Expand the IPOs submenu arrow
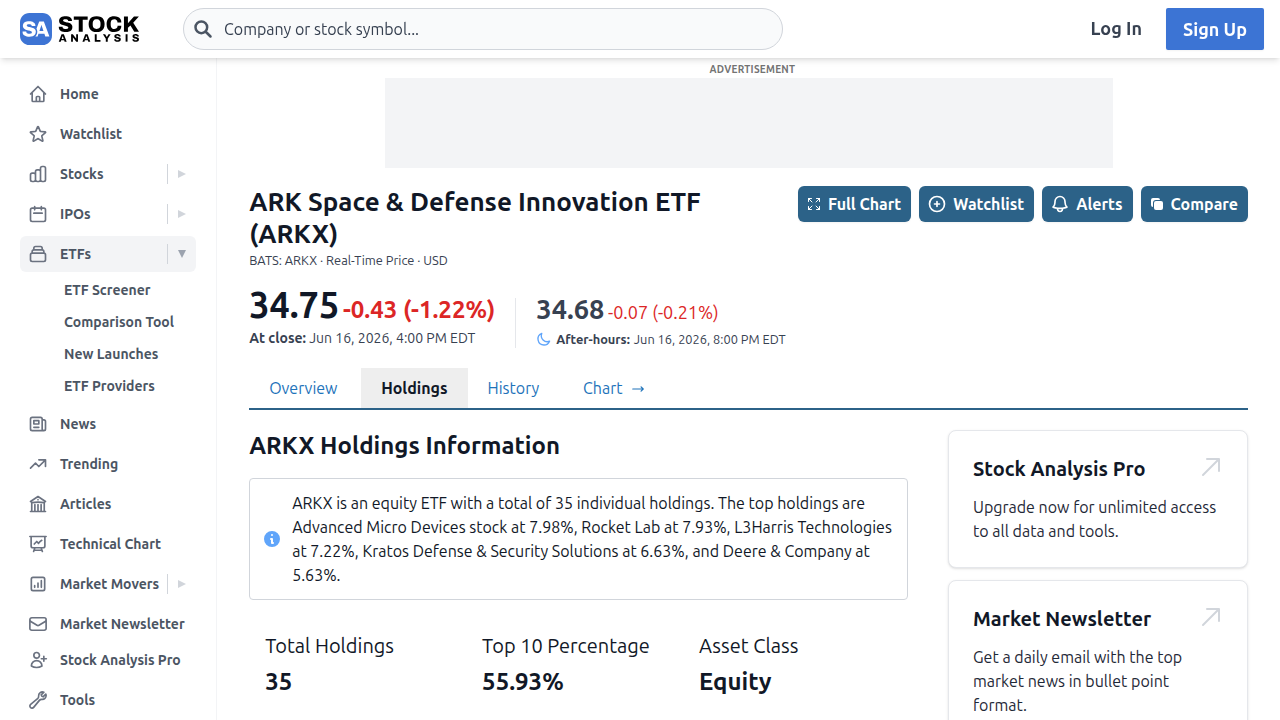 182,214
